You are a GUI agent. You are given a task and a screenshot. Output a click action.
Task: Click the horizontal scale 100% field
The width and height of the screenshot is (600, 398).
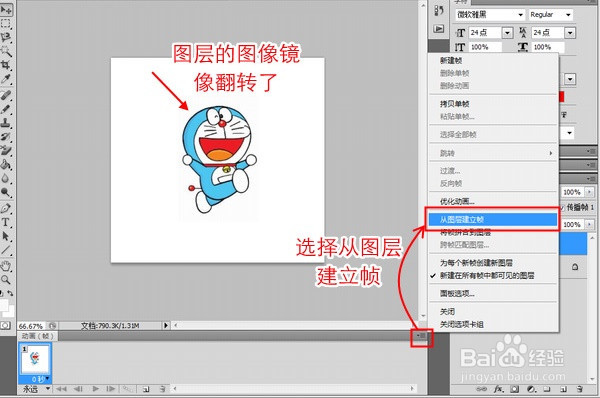[x=548, y=47]
